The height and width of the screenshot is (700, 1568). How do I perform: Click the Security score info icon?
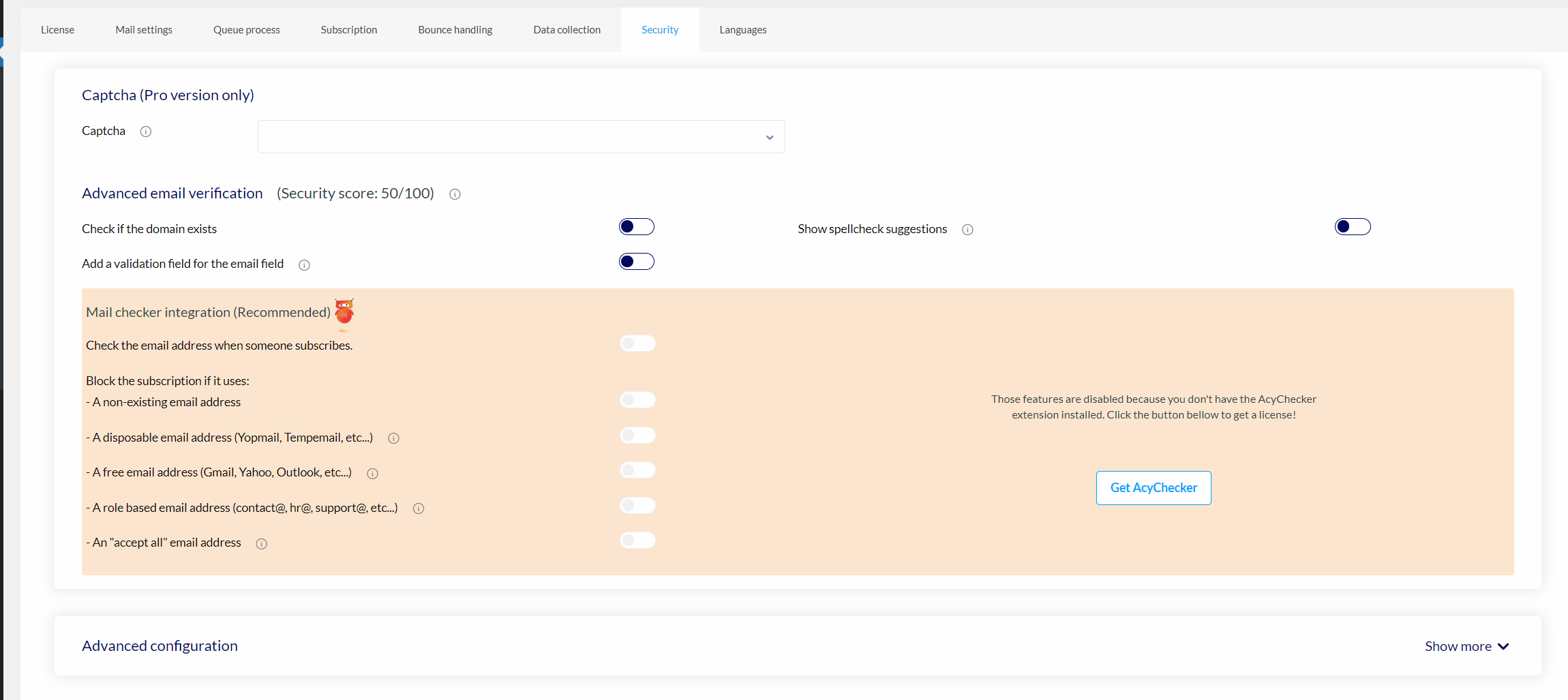click(x=455, y=194)
